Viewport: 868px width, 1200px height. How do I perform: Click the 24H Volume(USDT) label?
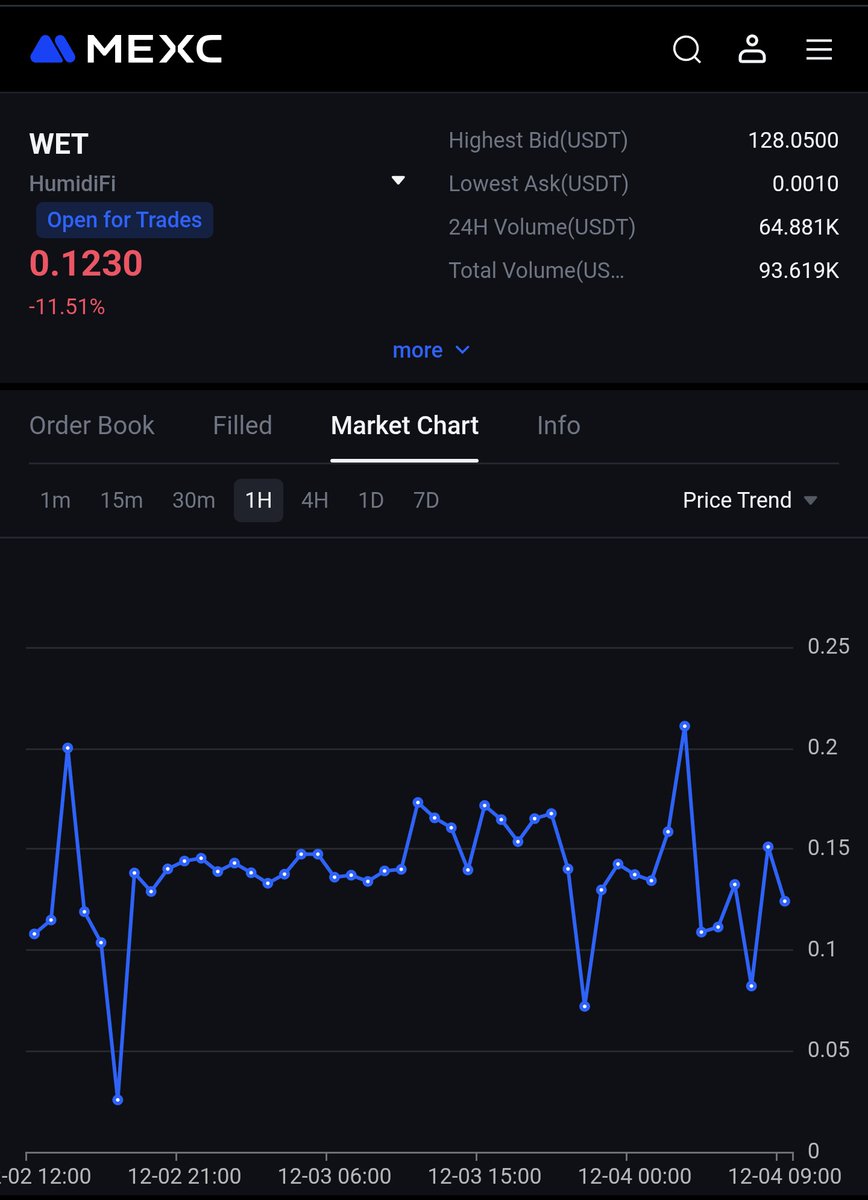click(542, 227)
